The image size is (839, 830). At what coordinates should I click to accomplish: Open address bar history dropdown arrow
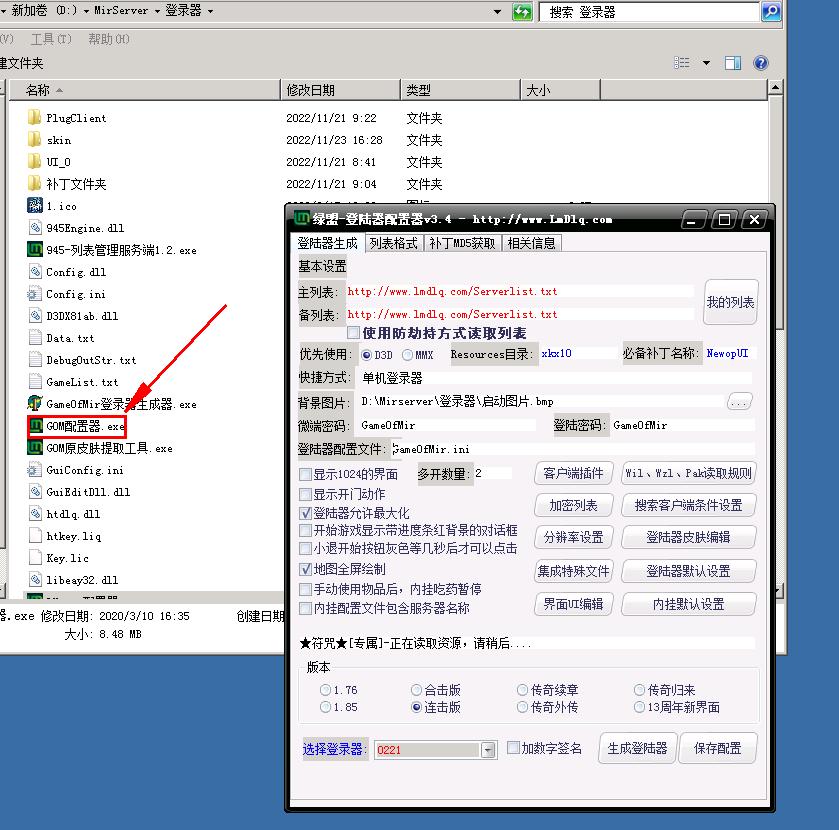(498, 11)
